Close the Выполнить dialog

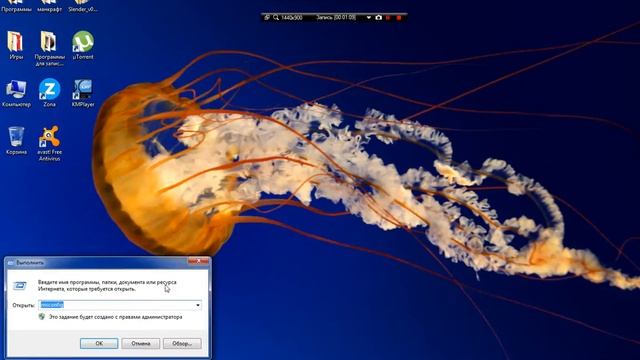pyautogui.click(x=198, y=261)
